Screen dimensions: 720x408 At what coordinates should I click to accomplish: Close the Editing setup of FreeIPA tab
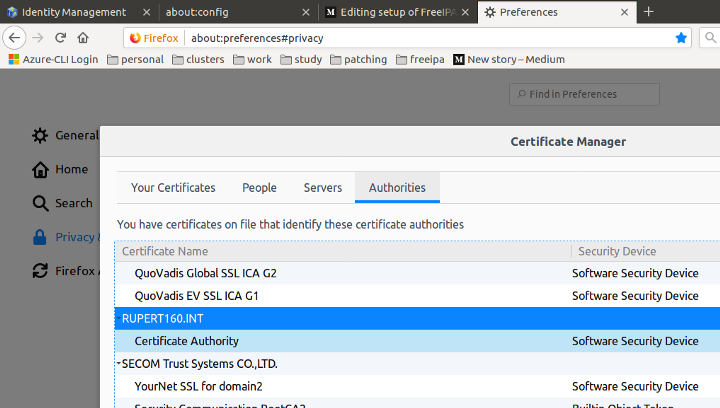pos(465,12)
